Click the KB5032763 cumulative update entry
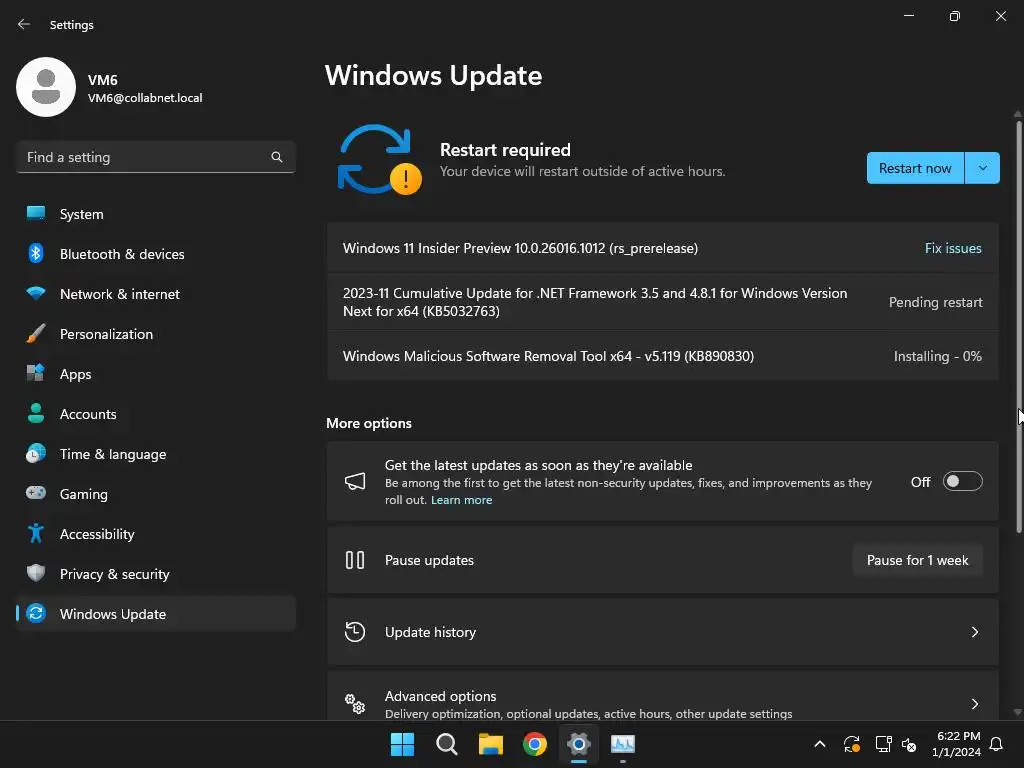The image size is (1024, 768). 663,302
